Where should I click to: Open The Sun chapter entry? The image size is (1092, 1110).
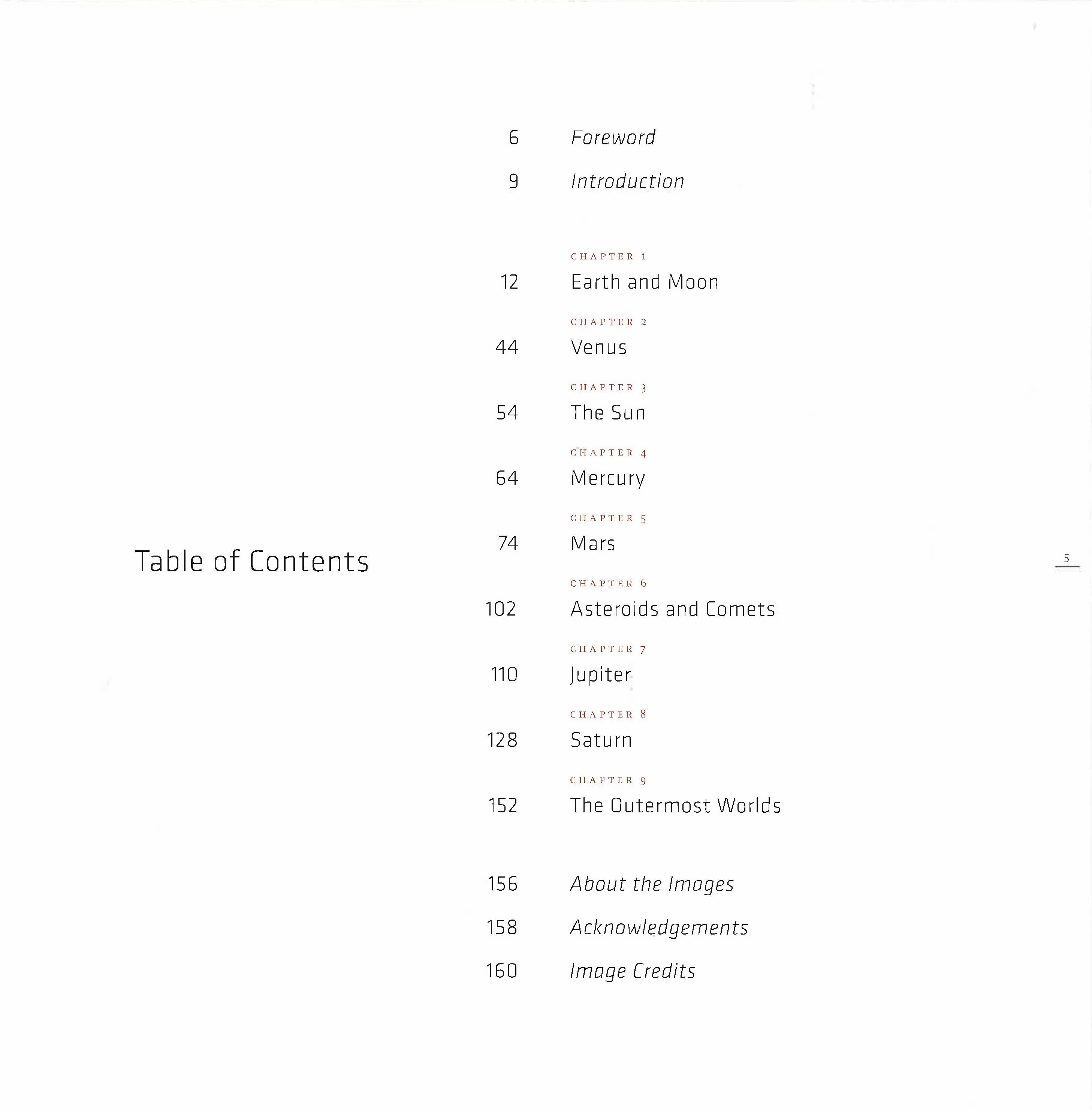[x=607, y=412]
